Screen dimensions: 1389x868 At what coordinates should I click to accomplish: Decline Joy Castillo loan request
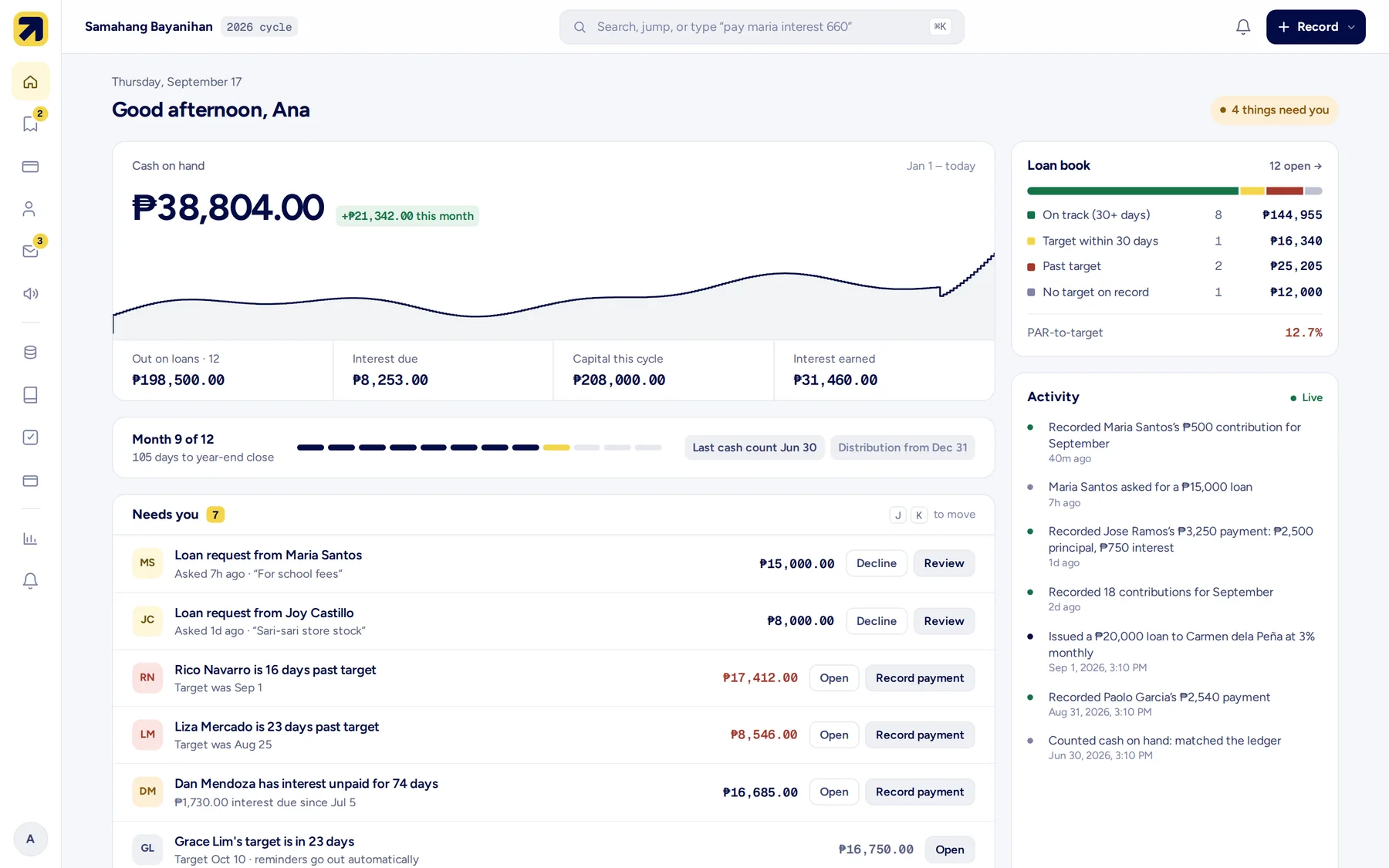(877, 621)
